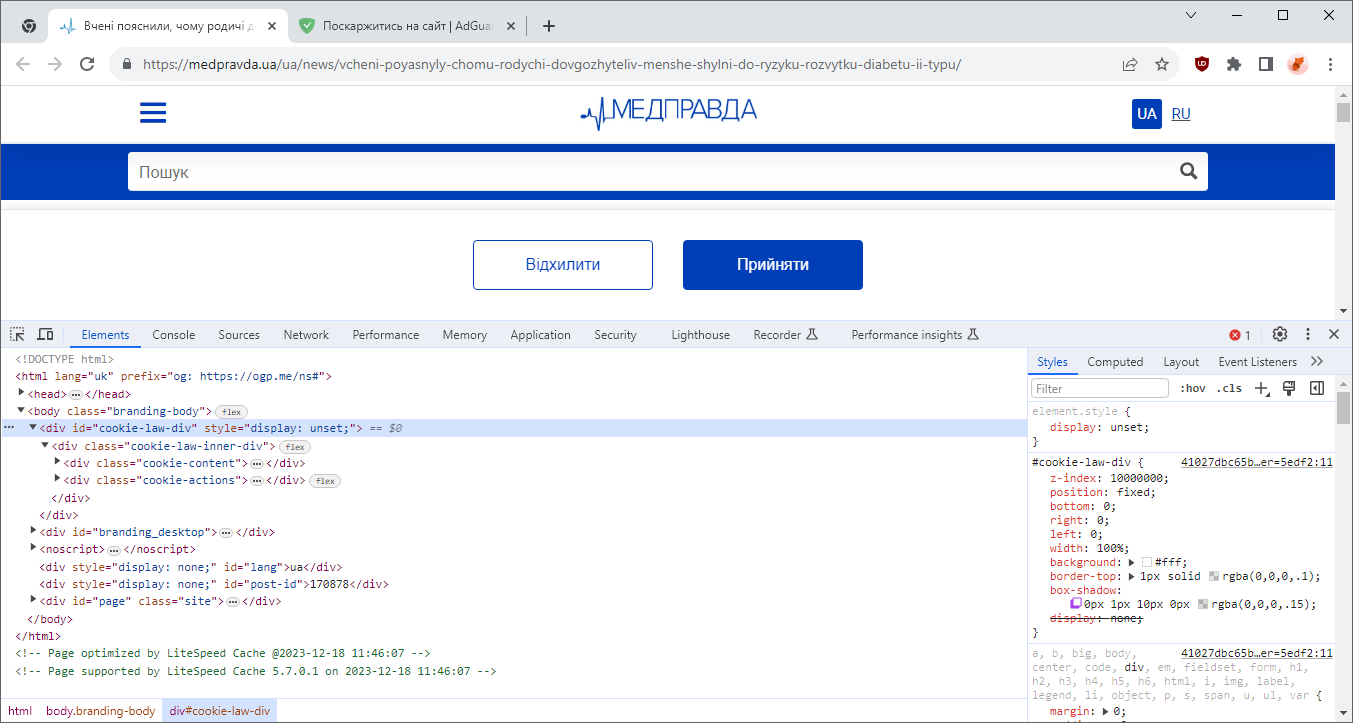Collapse the cookie-law-div element
Image resolution: width=1353 pixels, height=723 pixels.
(x=33, y=427)
